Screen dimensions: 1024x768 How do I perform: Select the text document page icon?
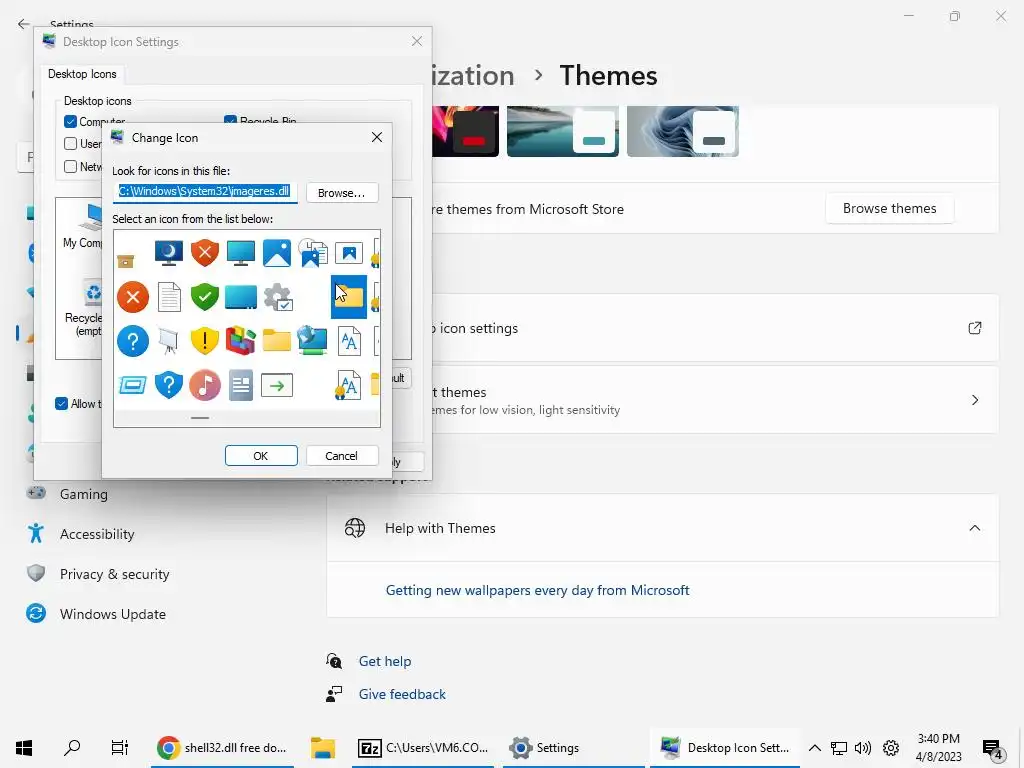(x=168, y=297)
